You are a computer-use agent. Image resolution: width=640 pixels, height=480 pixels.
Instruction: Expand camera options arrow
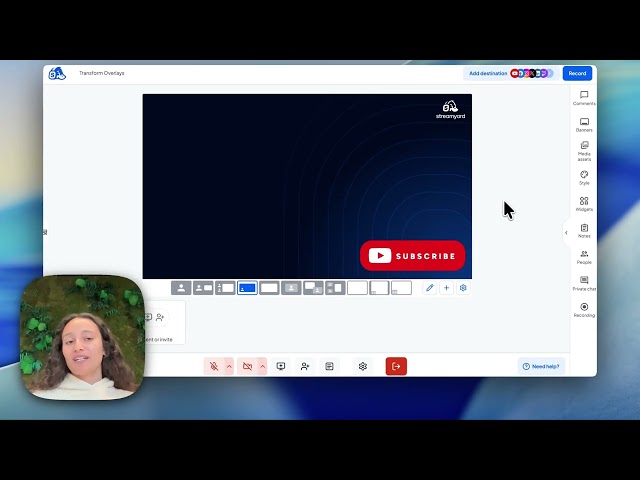click(262, 367)
